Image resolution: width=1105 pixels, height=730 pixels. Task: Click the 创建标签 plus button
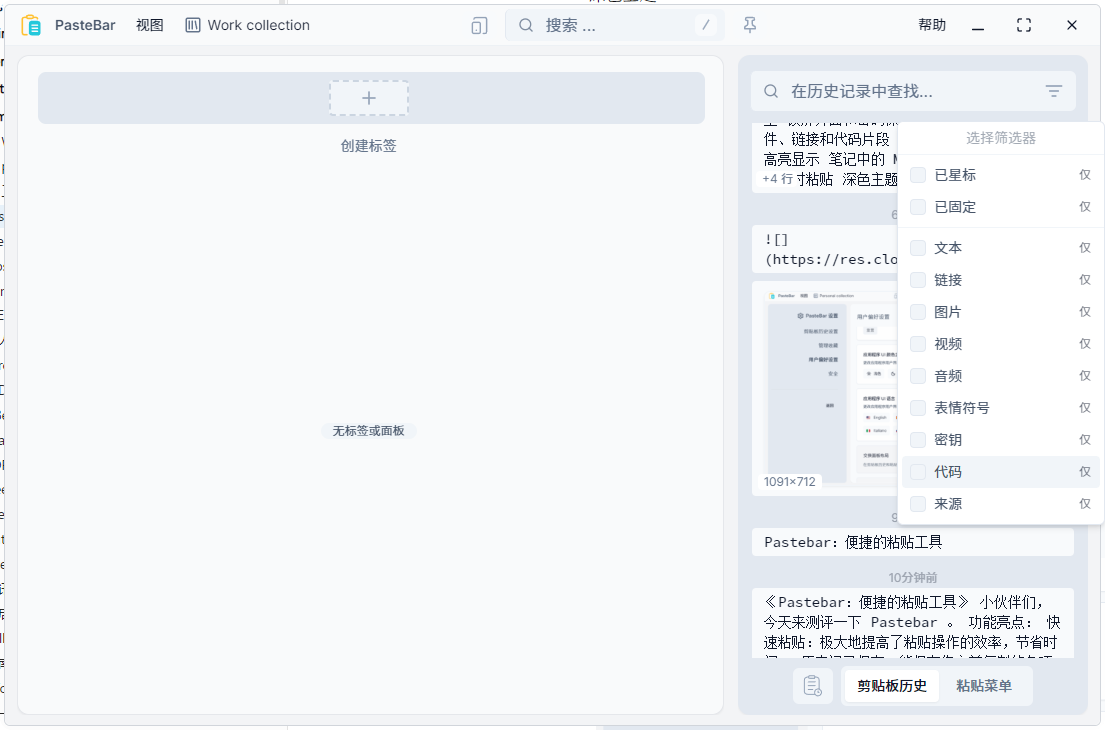(369, 98)
